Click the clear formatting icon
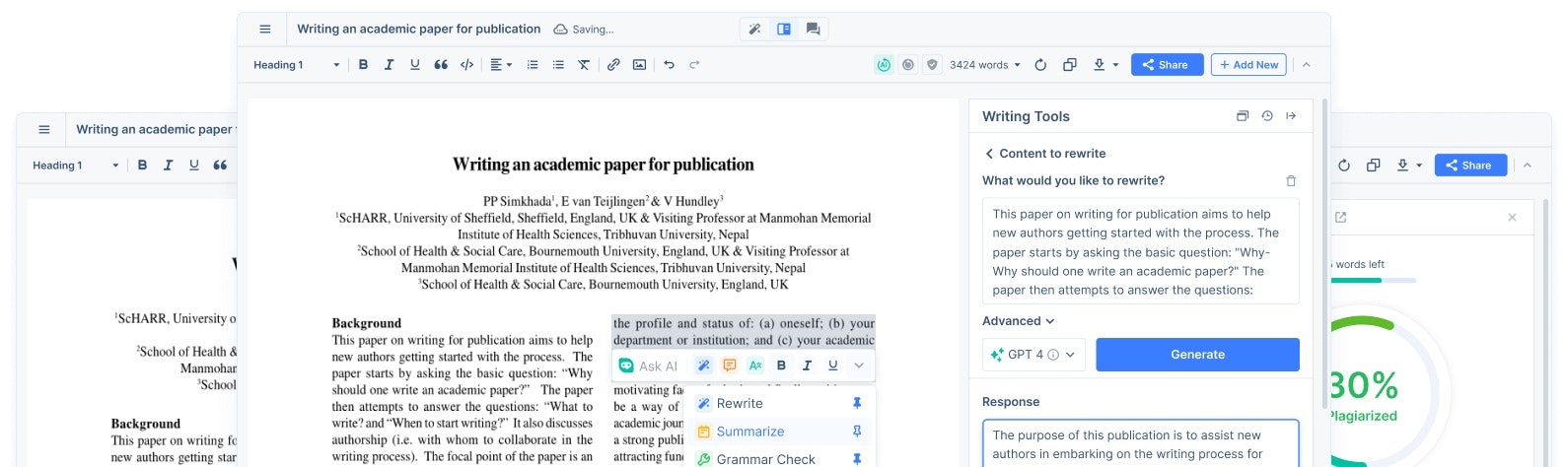The height and width of the screenshot is (467, 1568). (x=584, y=65)
